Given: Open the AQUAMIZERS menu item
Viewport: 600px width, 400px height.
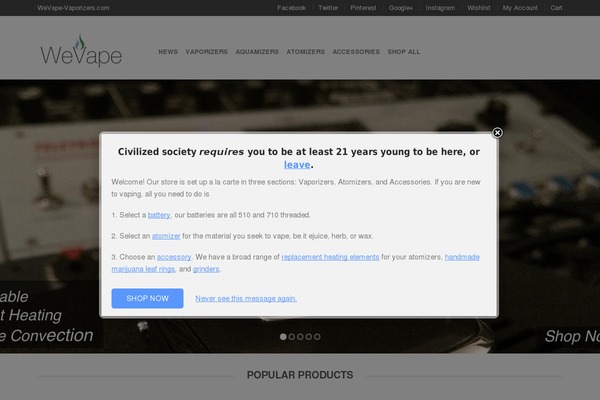Looking at the screenshot, I should [257, 52].
